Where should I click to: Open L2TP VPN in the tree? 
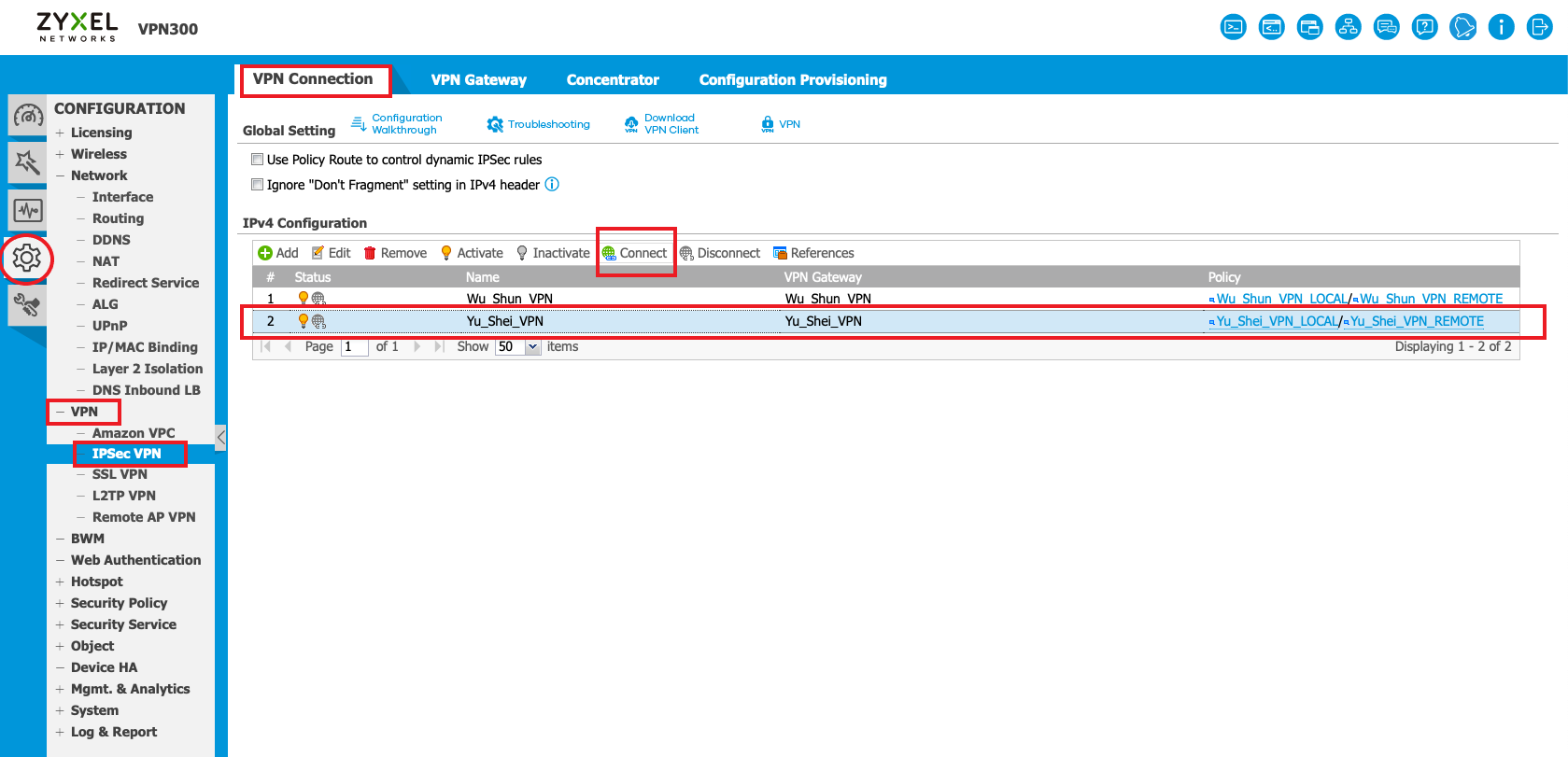[123, 496]
